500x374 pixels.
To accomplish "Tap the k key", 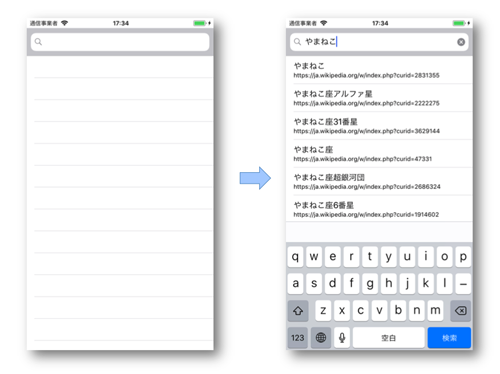I will pyautogui.click(x=426, y=284).
